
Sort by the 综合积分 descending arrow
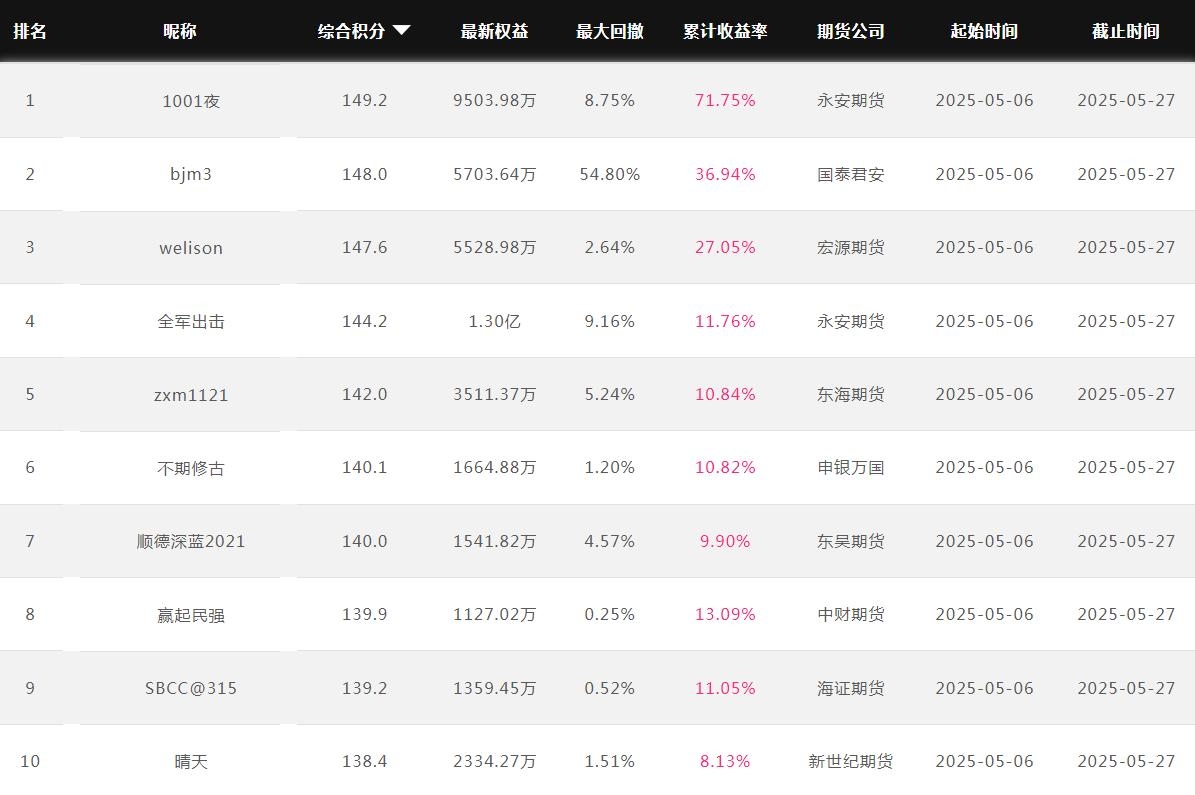coord(402,30)
